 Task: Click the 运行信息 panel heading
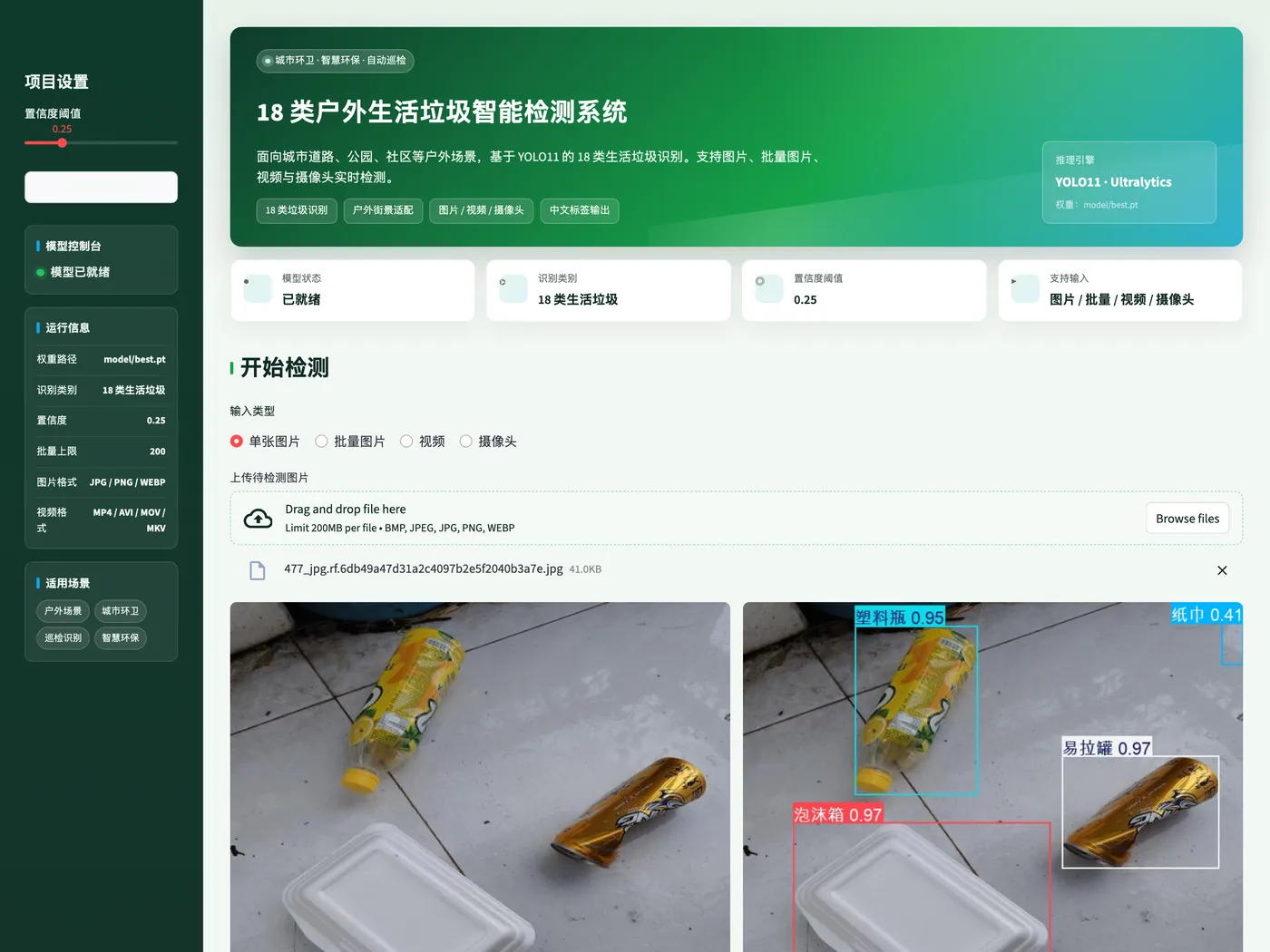(68, 328)
